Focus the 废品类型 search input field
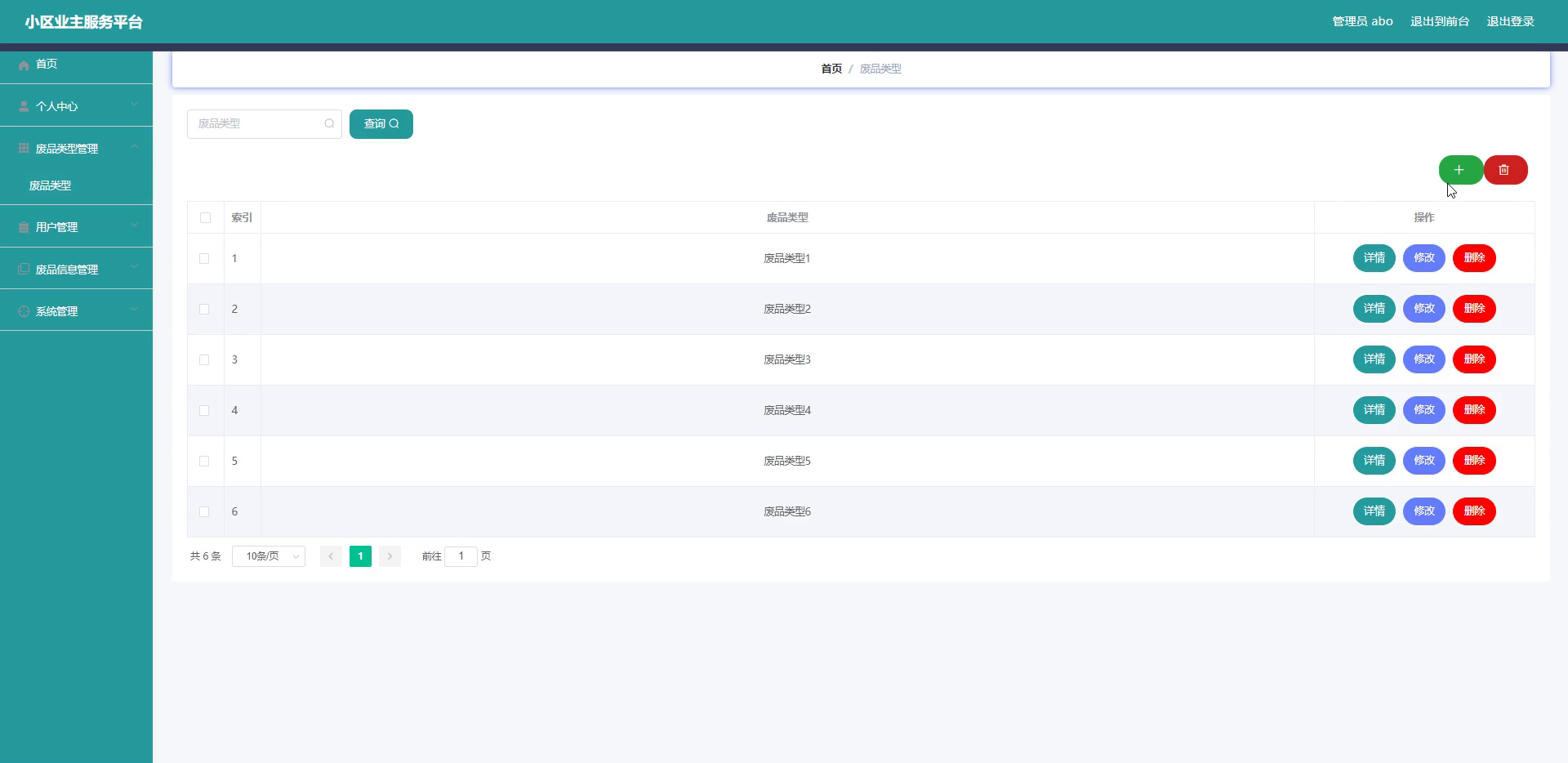Image resolution: width=1568 pixels, height=763 pixels. [x=264, y=124]
